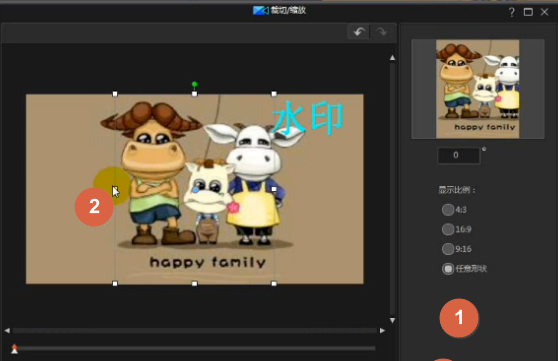
Task: Click the undo arrow button
Action: pos(359,32)
